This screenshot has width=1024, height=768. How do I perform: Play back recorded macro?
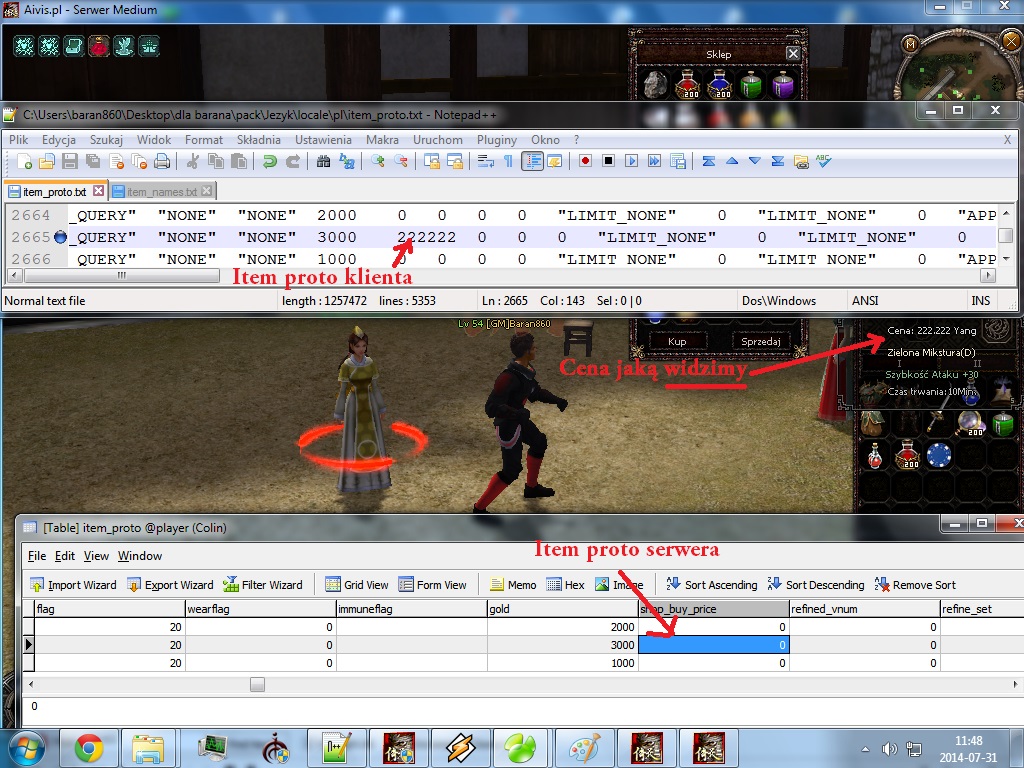[631, 161]
